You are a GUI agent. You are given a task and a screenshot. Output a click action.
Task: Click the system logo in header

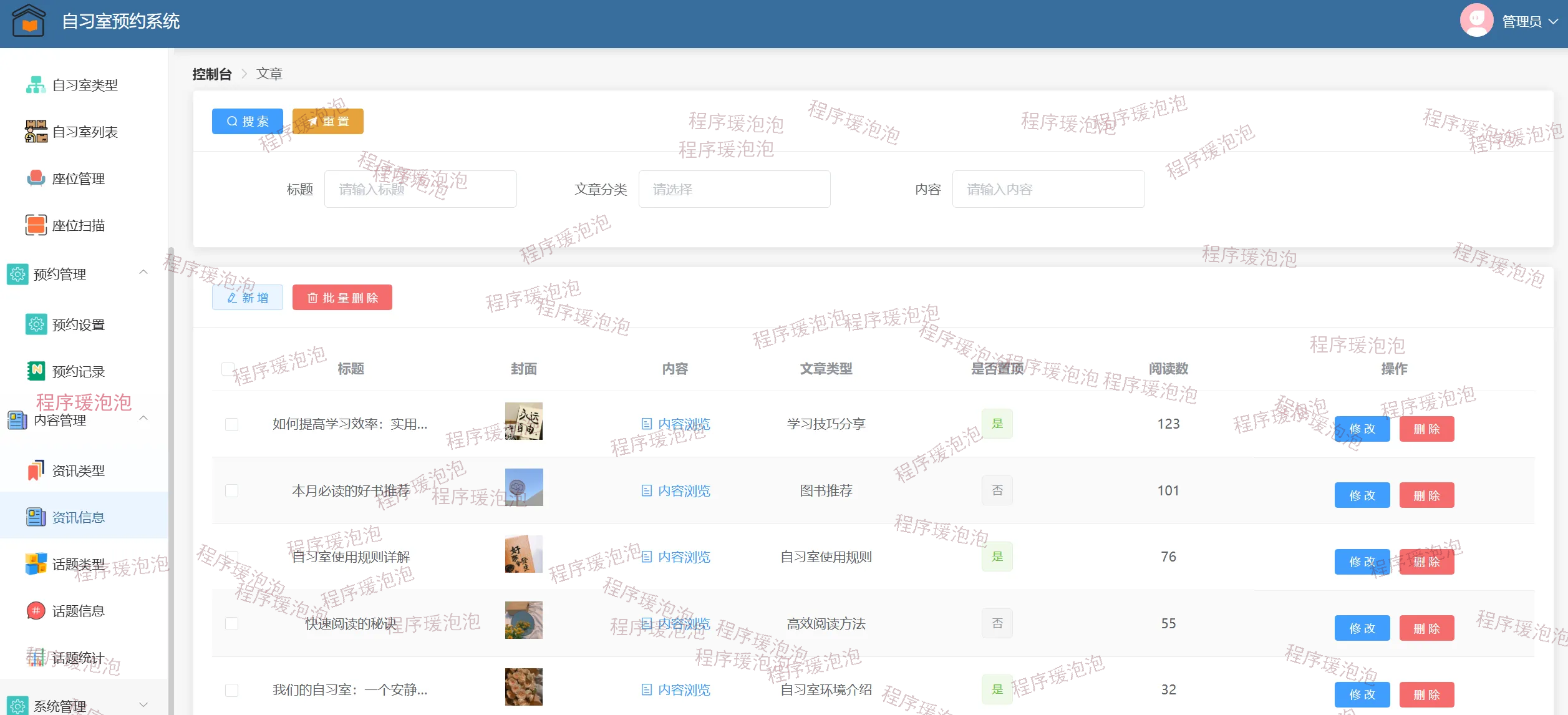point(29,21)
